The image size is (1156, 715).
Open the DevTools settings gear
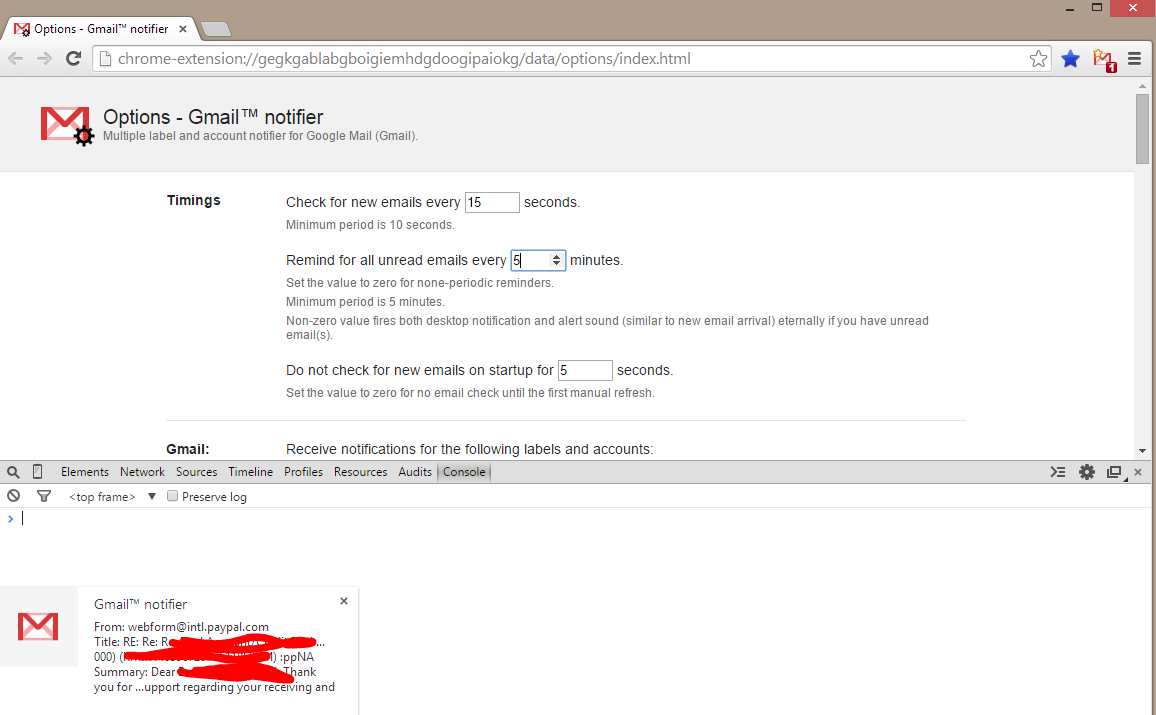1087,471
